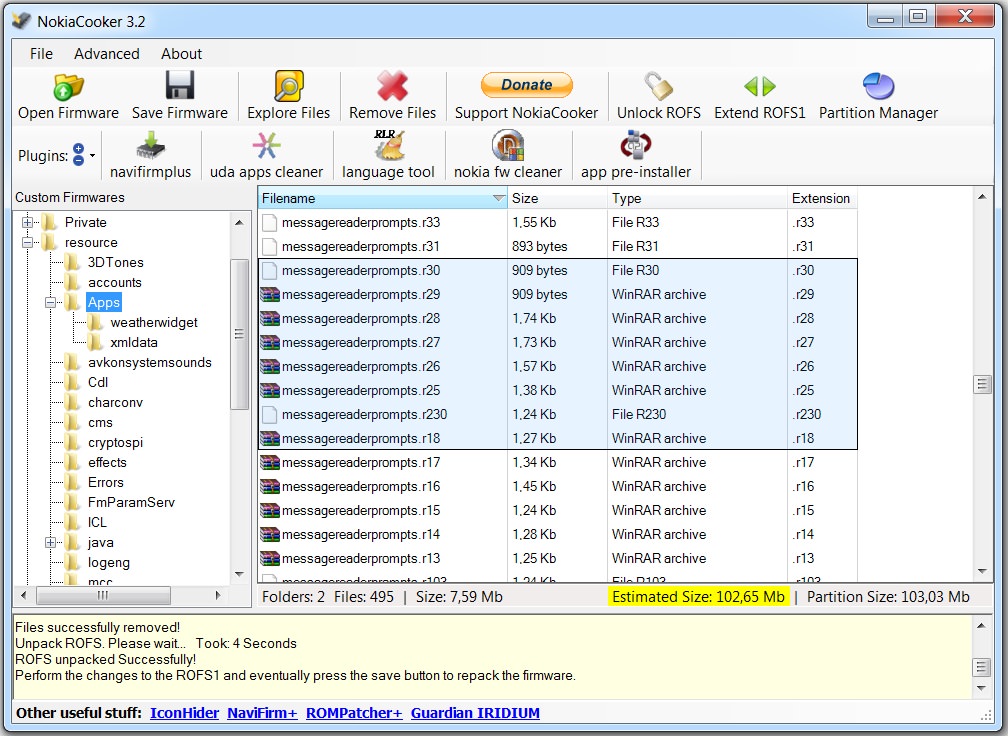Click the WinRAR icon for messagereaderprompts.r29
The image size is (1008, 736).
(x=270, y=294)
